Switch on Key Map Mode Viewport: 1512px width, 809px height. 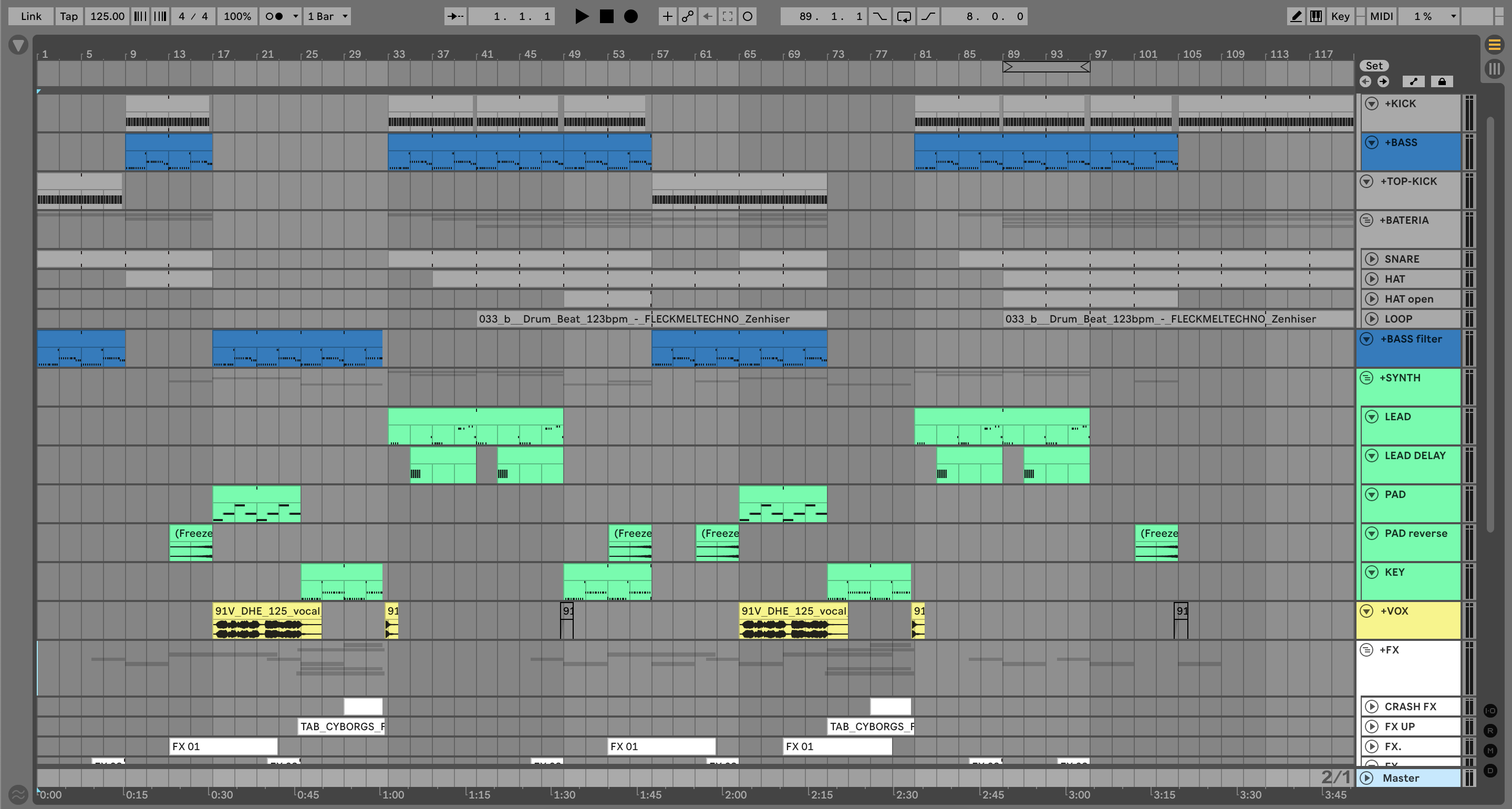tap(1340, 16)
